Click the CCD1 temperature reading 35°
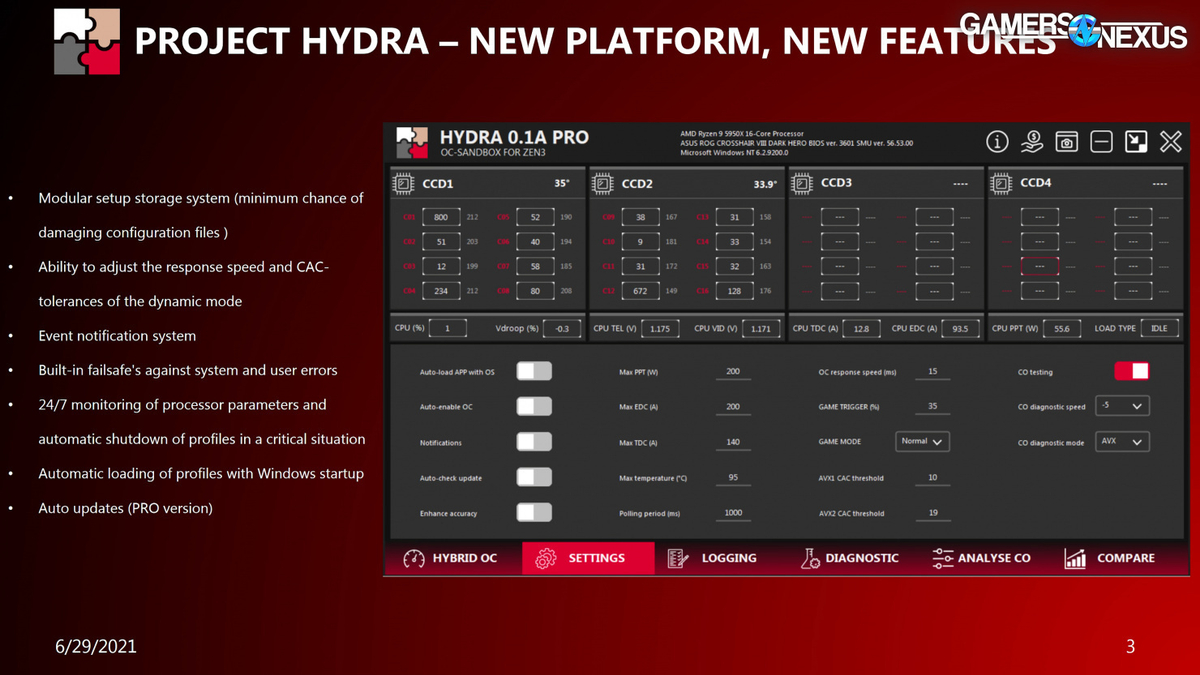 point(561,184)
